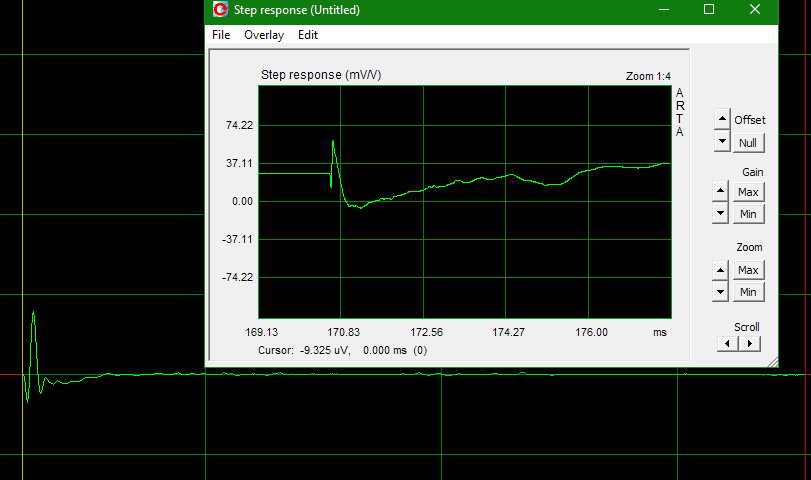Increase Gain with up arrow

pyautogui.click(x=720, y=191)
